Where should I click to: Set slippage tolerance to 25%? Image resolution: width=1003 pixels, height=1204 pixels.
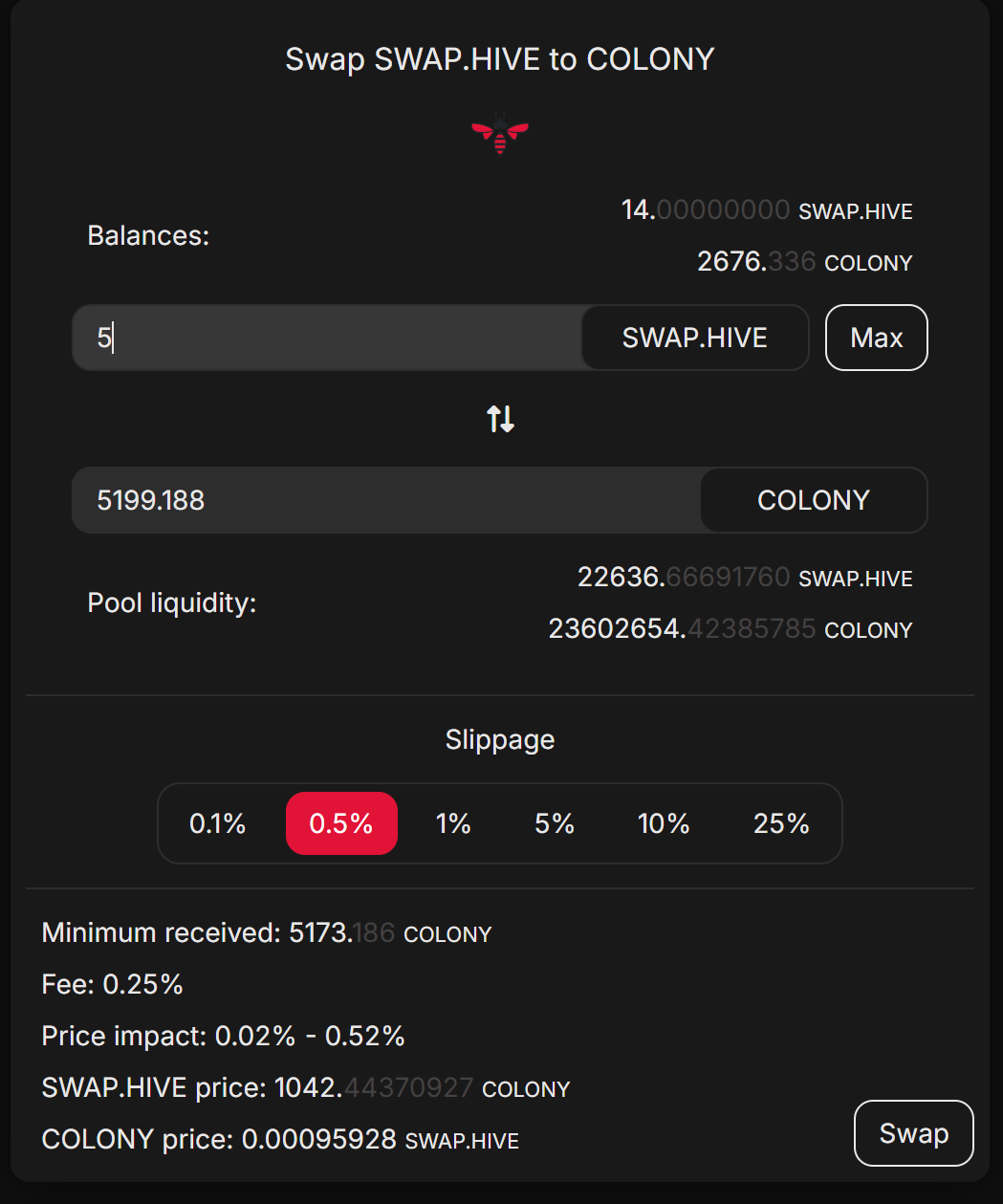pos(781,823)
